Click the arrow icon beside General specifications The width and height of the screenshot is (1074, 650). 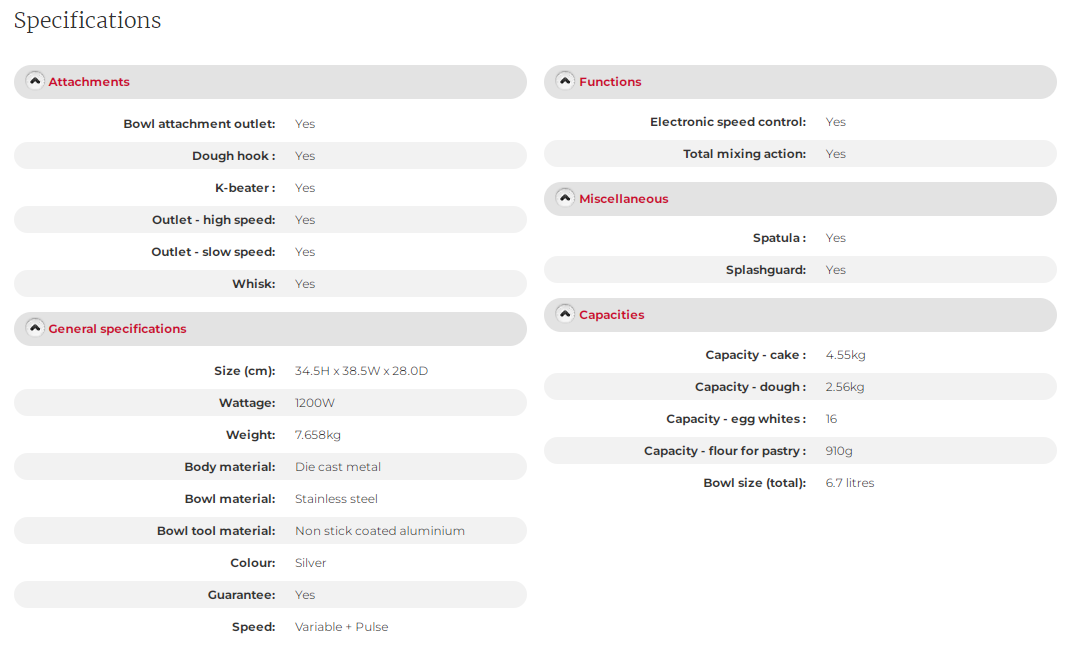coord(35,327)
